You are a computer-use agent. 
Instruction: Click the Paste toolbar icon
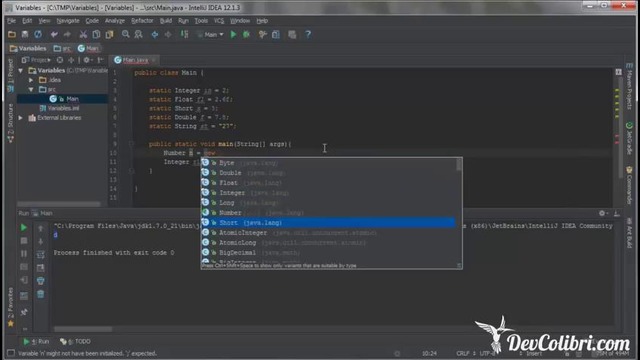[x=109, y=35]
